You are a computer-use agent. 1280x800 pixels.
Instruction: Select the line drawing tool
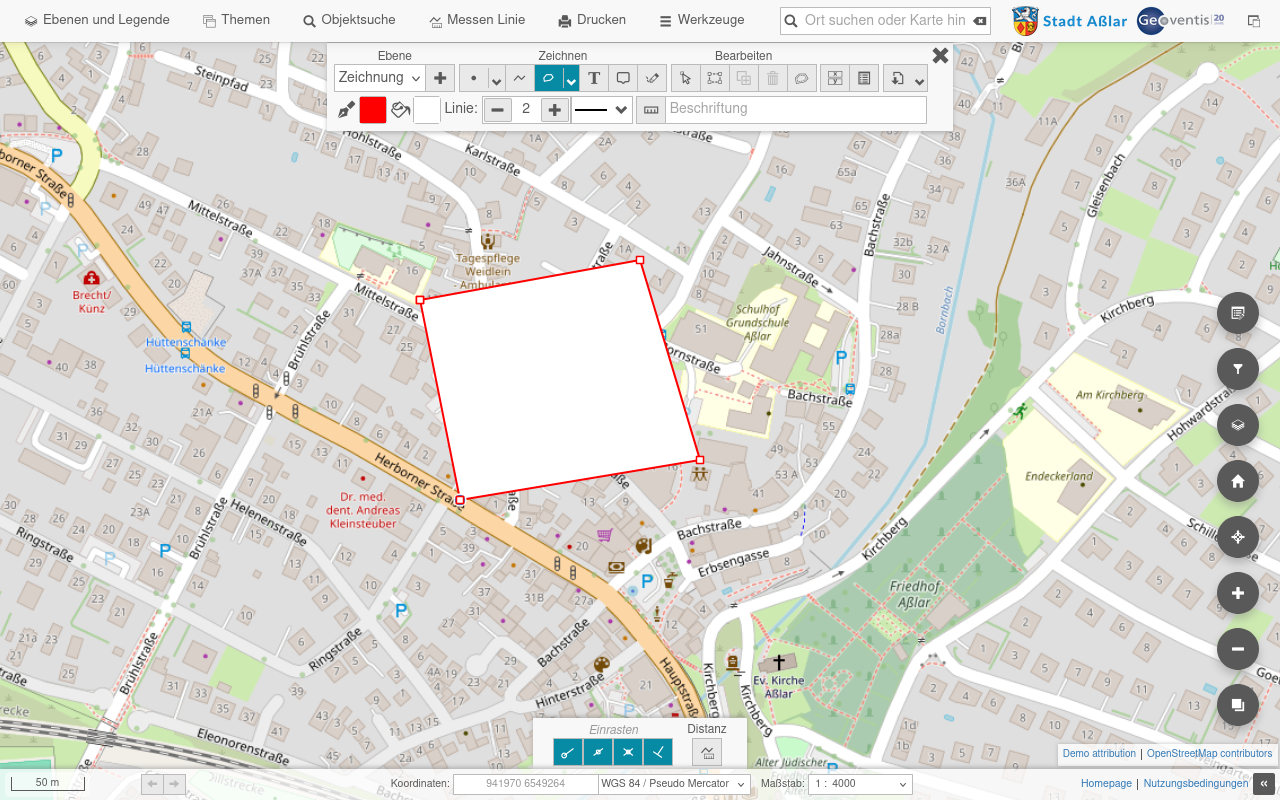click(520, 78)
